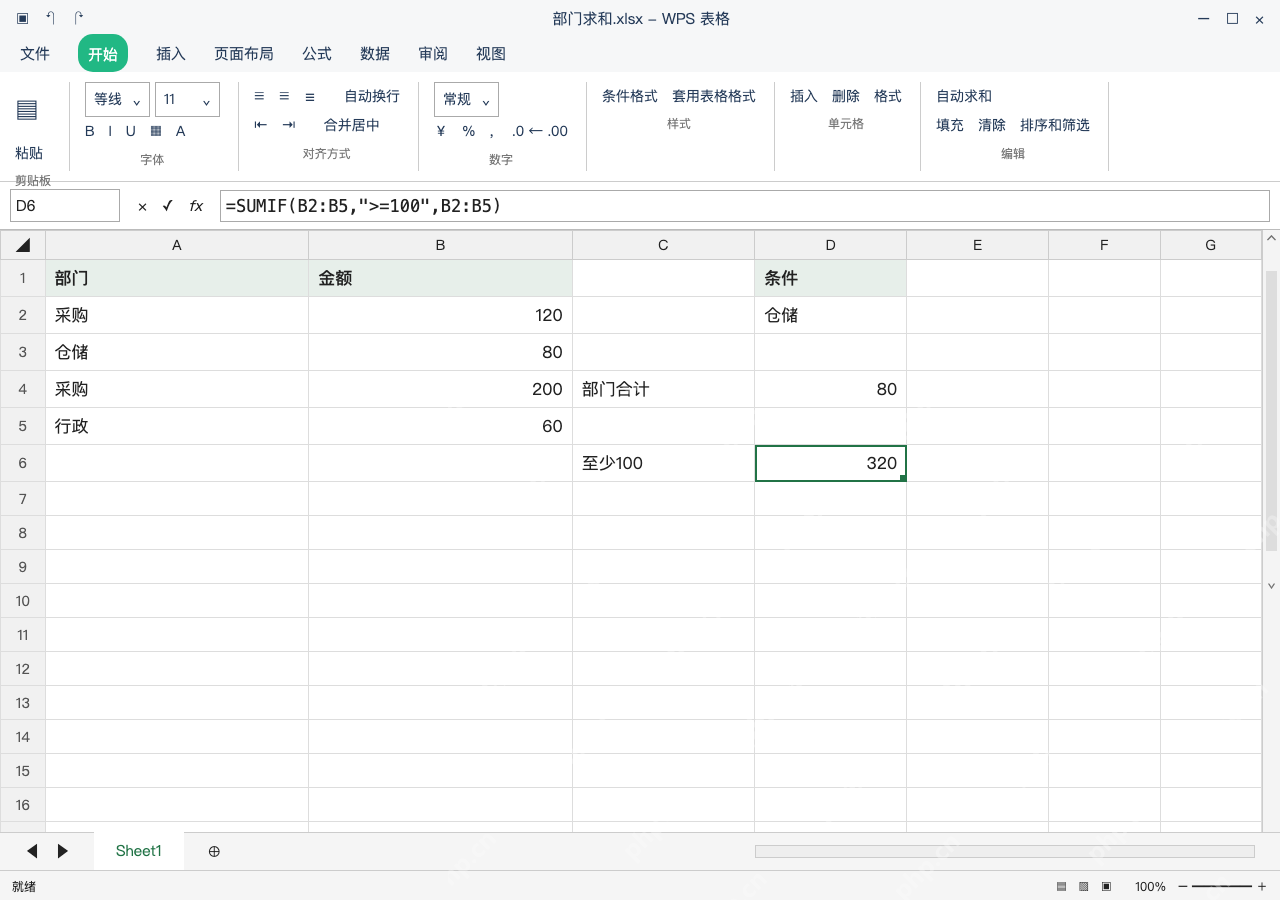This screenshot has height=900, width=1280.
Task: Redo the last undone action
Action: [x=79, y=18]
